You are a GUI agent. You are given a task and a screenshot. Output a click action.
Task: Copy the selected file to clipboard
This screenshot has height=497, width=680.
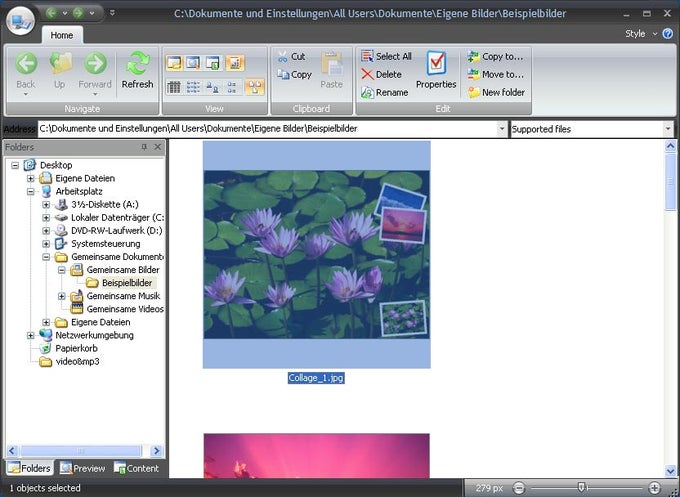(x=294, y=75)
